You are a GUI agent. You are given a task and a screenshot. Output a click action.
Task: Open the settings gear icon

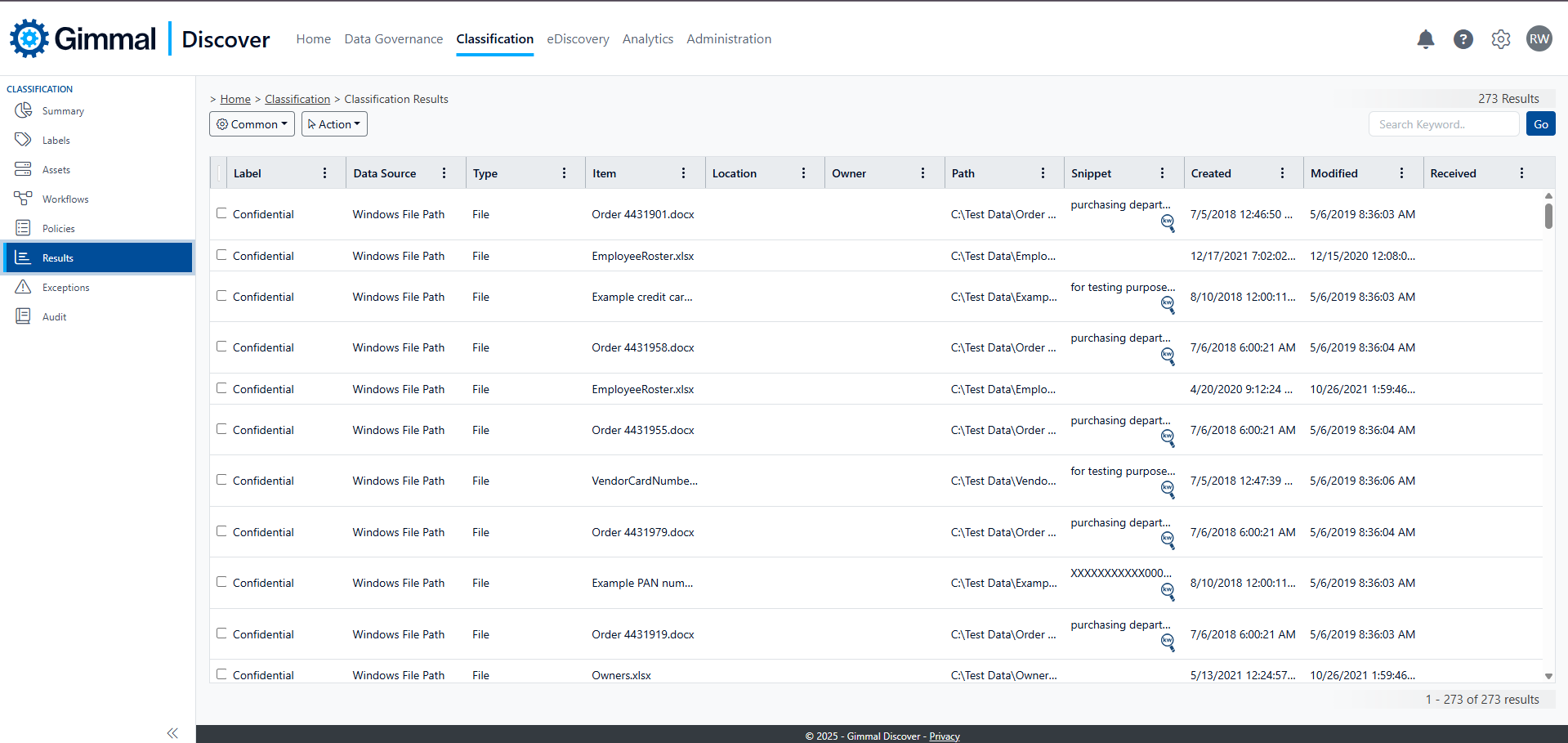(1500, 39)
